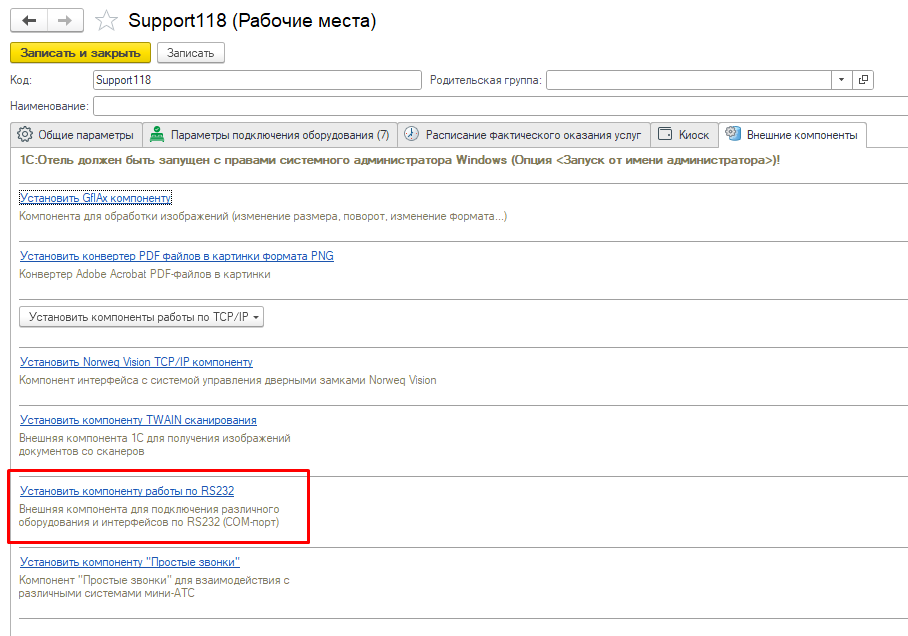Open the Установить компоненты работы по TCP/IP dropdown
Screen dimensions: 908x636
[141, 317]
